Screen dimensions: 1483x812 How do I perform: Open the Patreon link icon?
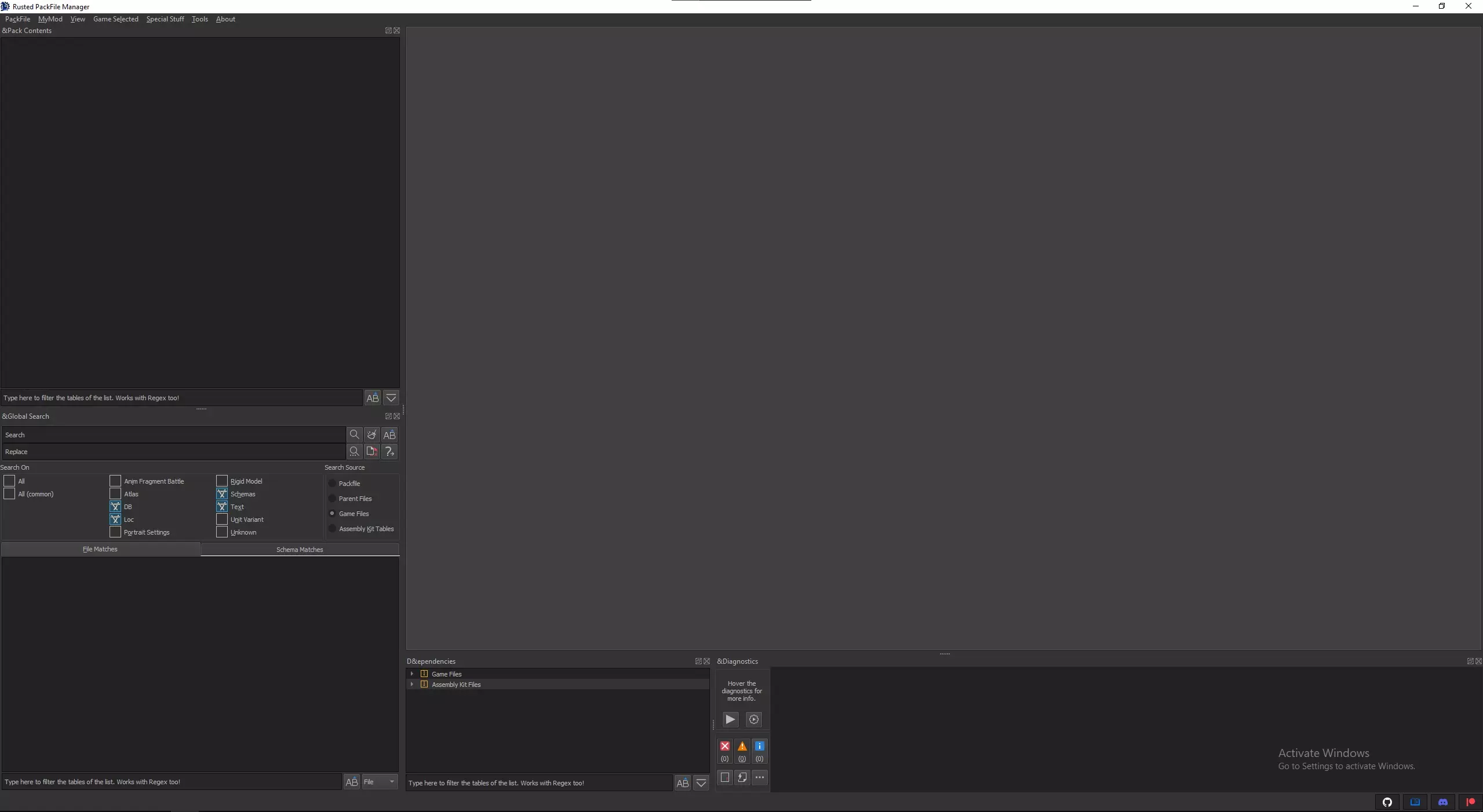1470,802
